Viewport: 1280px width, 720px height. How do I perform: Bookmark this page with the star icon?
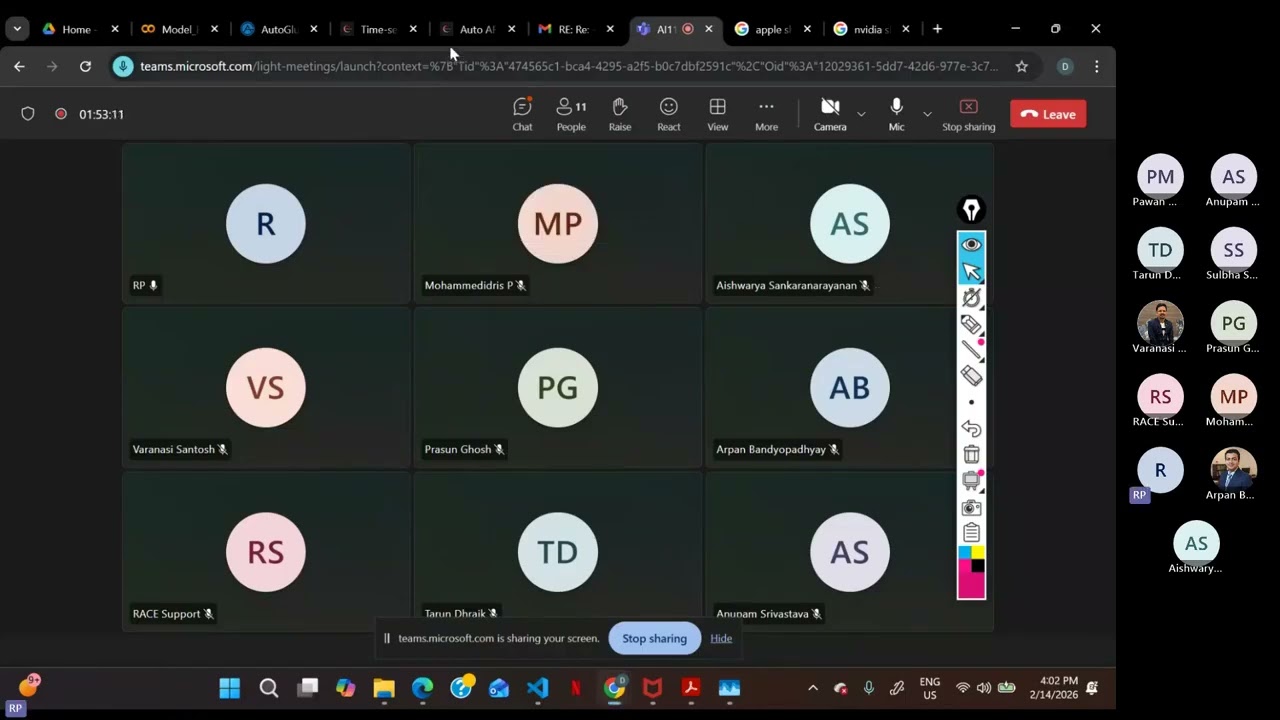coord(1021,66)
